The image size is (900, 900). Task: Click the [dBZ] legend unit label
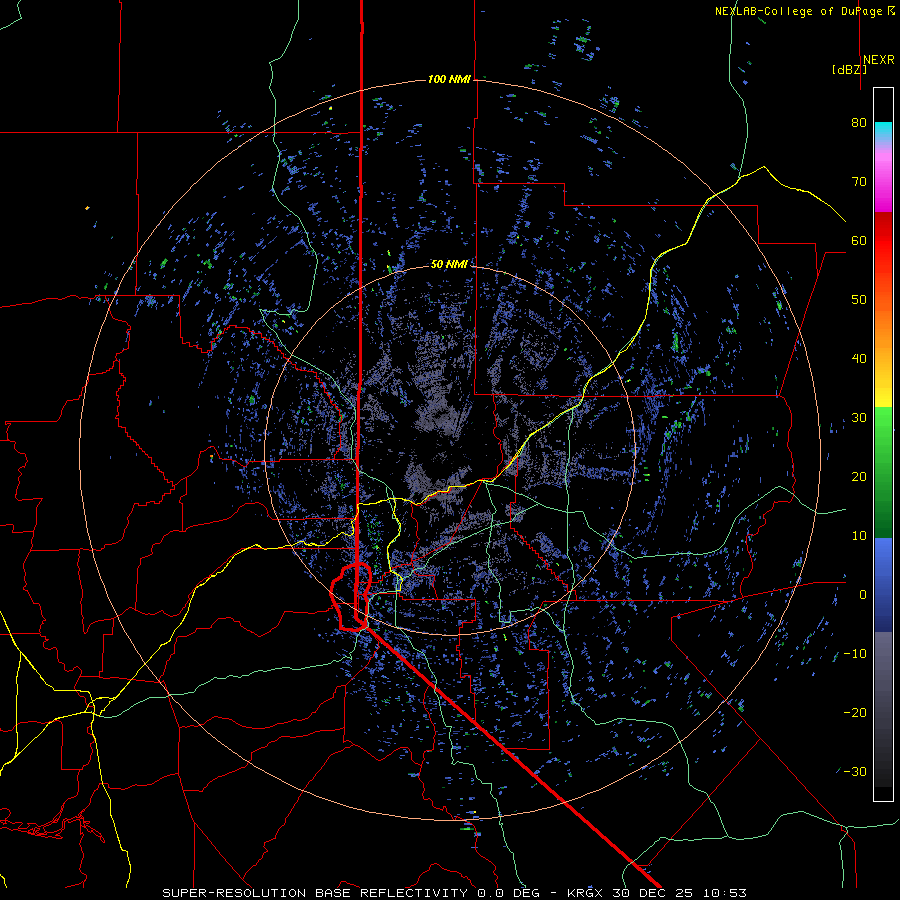coord(849,70)
